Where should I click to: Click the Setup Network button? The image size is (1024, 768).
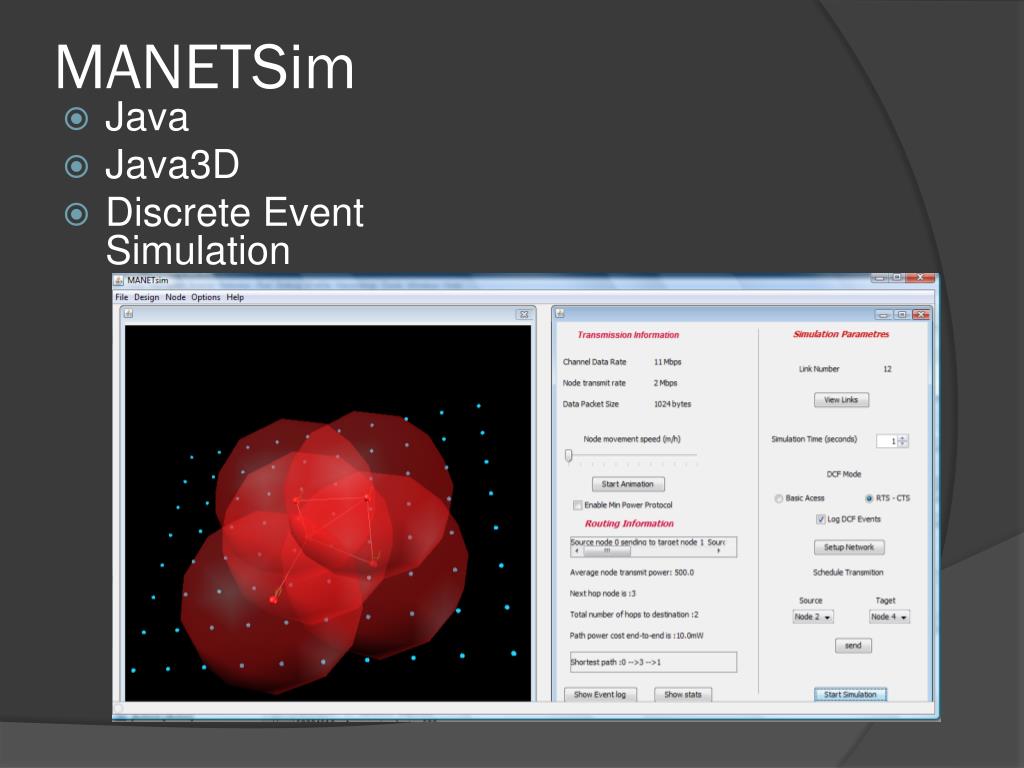point(849,547)
